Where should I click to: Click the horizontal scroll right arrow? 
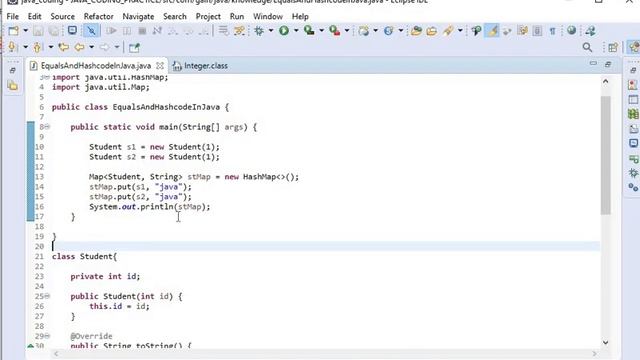(x=594, y=353)
